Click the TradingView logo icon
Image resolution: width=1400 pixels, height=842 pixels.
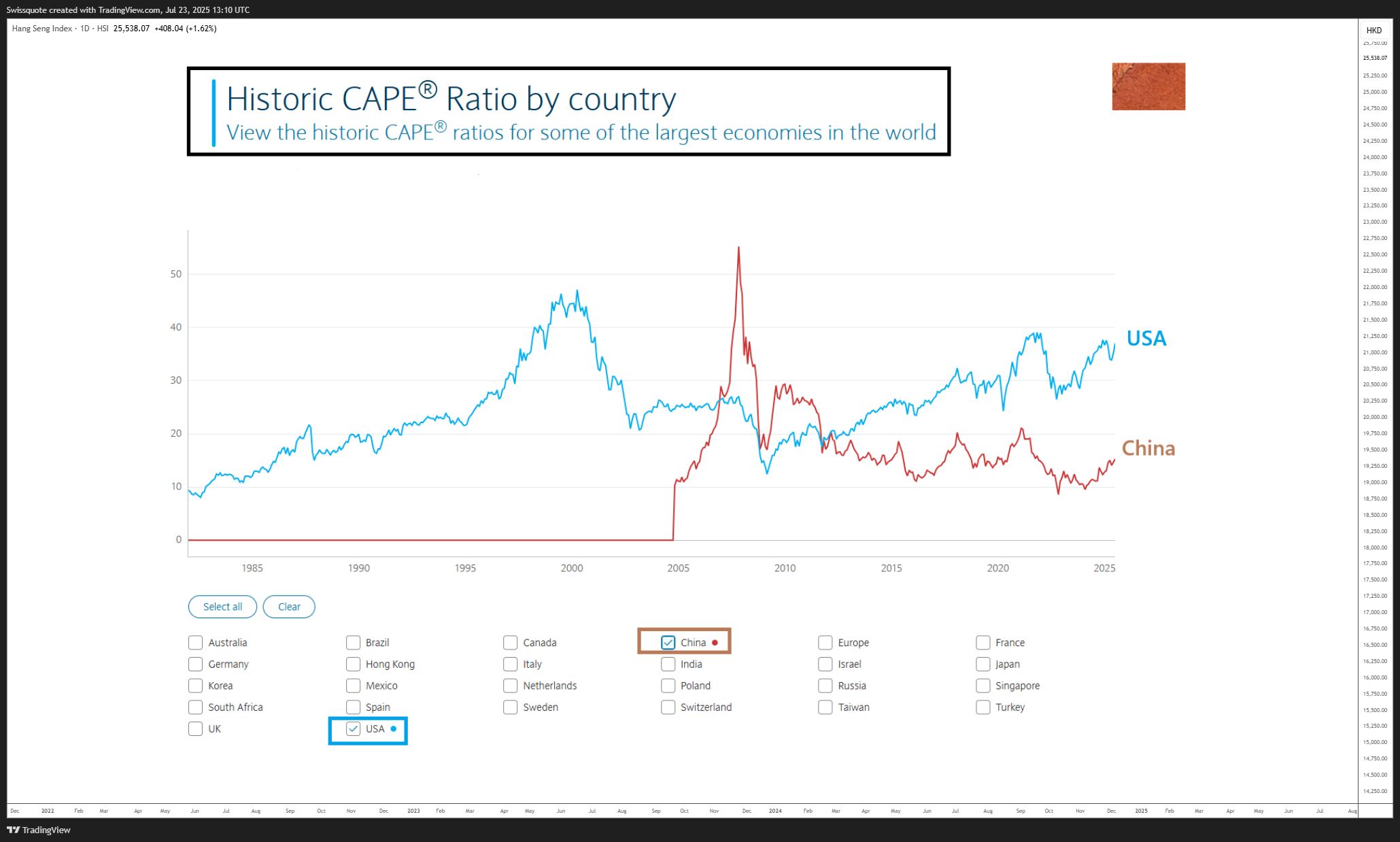click(x=13, y=830)
